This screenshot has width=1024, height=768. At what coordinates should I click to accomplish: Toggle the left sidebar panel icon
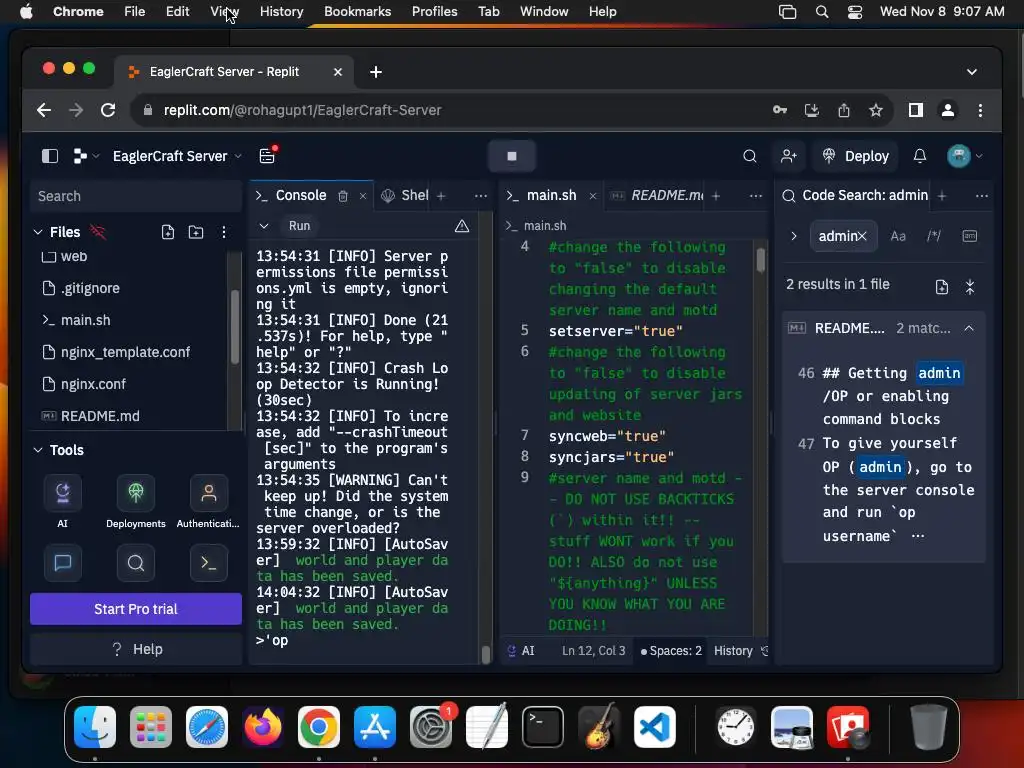[50, 156]
